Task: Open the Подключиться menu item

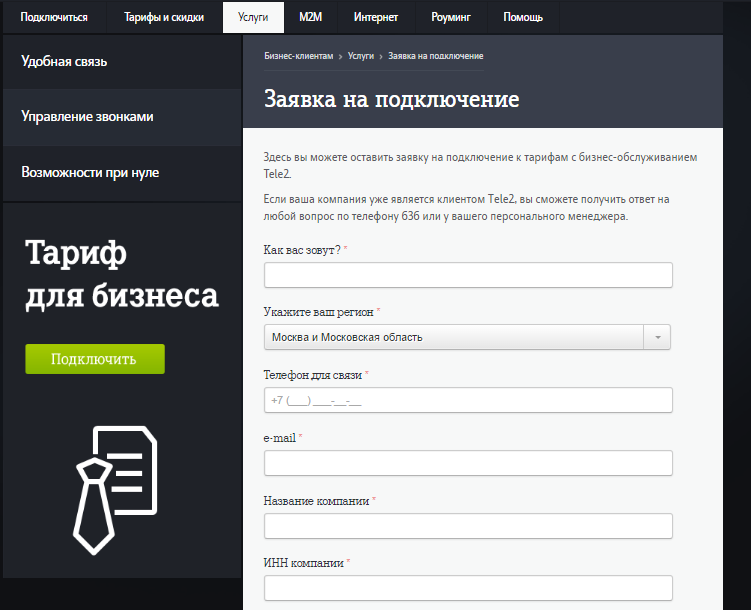Action: [54, 17]
